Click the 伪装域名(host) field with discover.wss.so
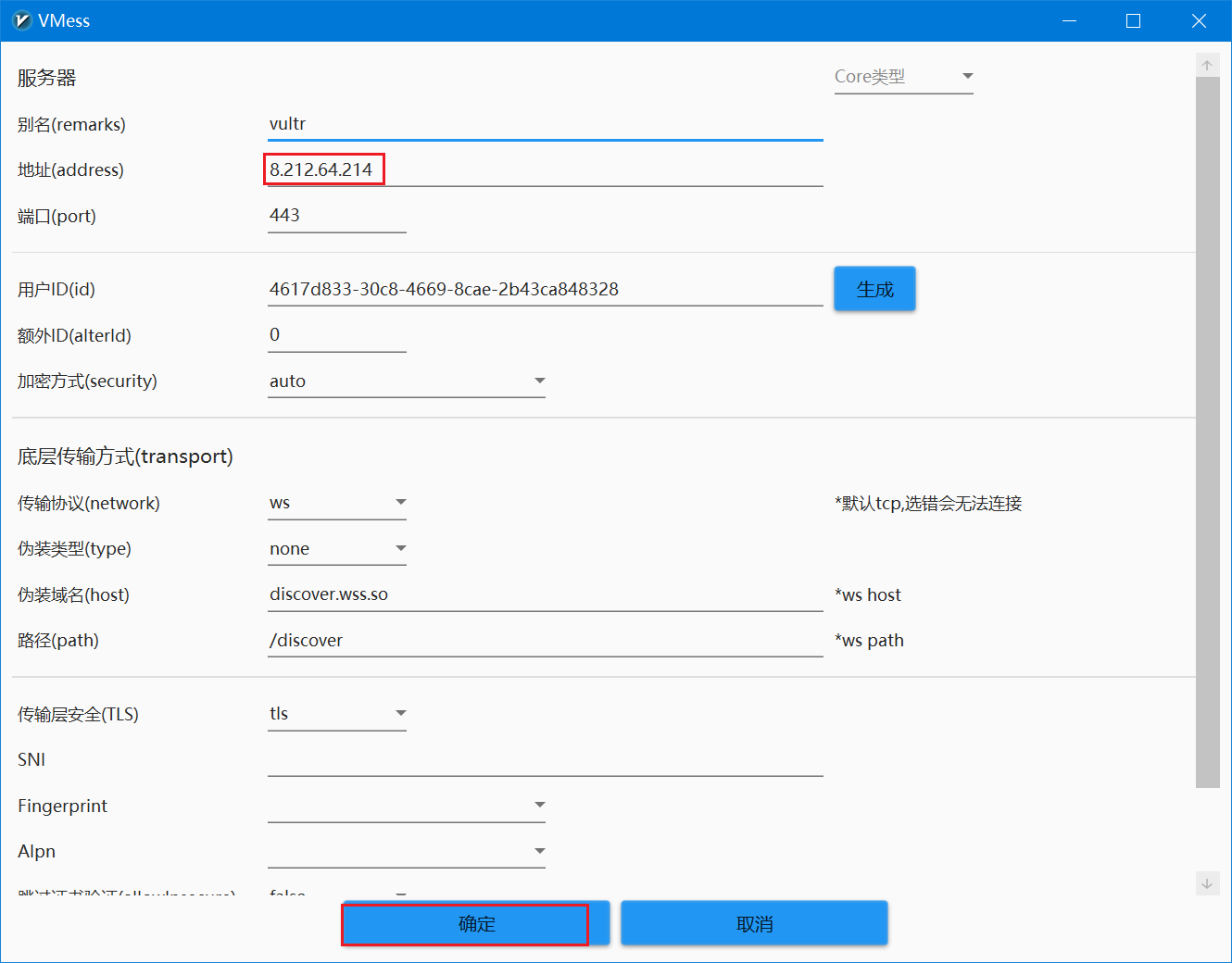Image resolution: width=1232 pixels, height=963 pixels. (545, 594)
